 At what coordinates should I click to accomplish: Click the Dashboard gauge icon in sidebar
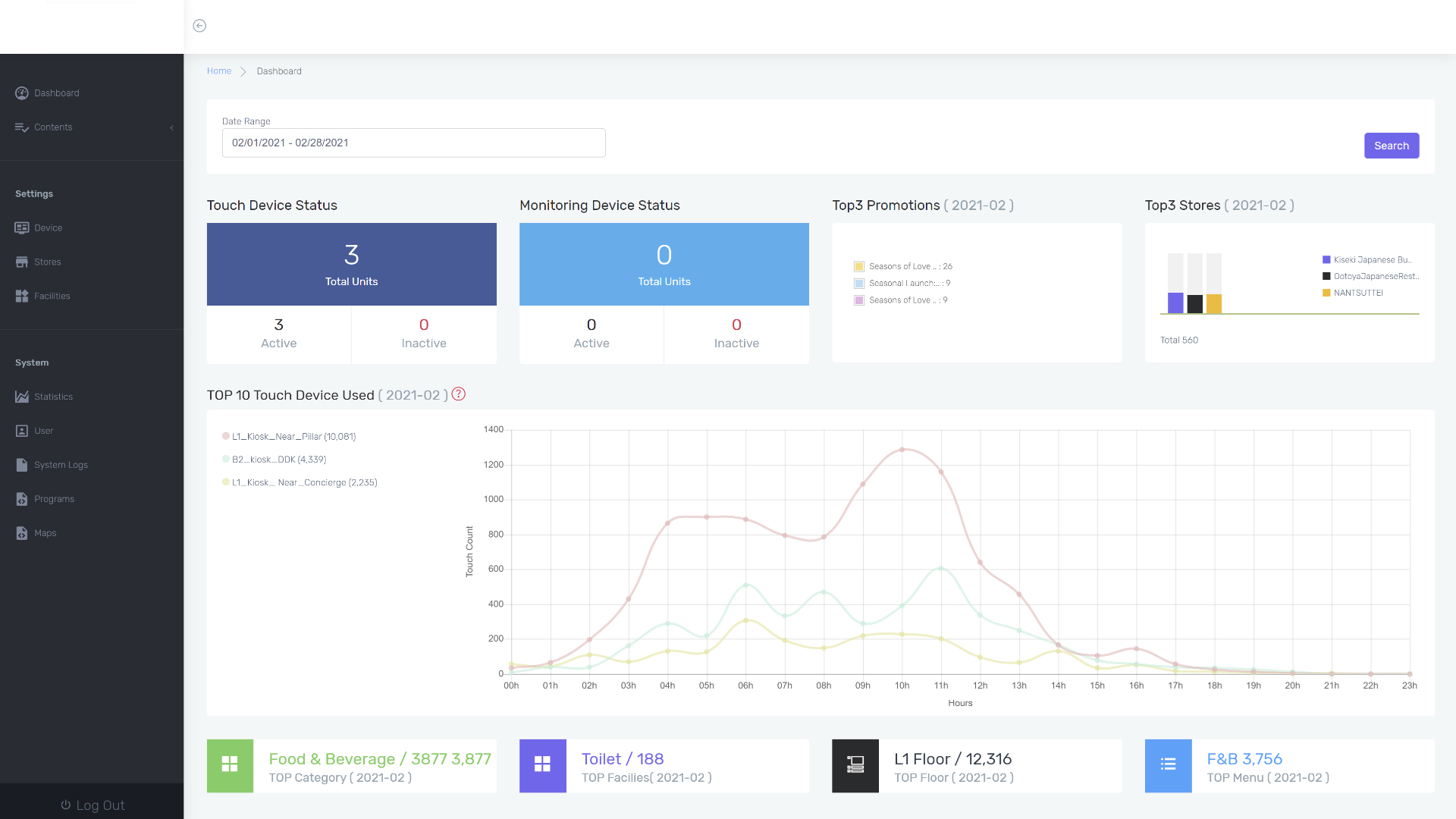pos(22,93)
